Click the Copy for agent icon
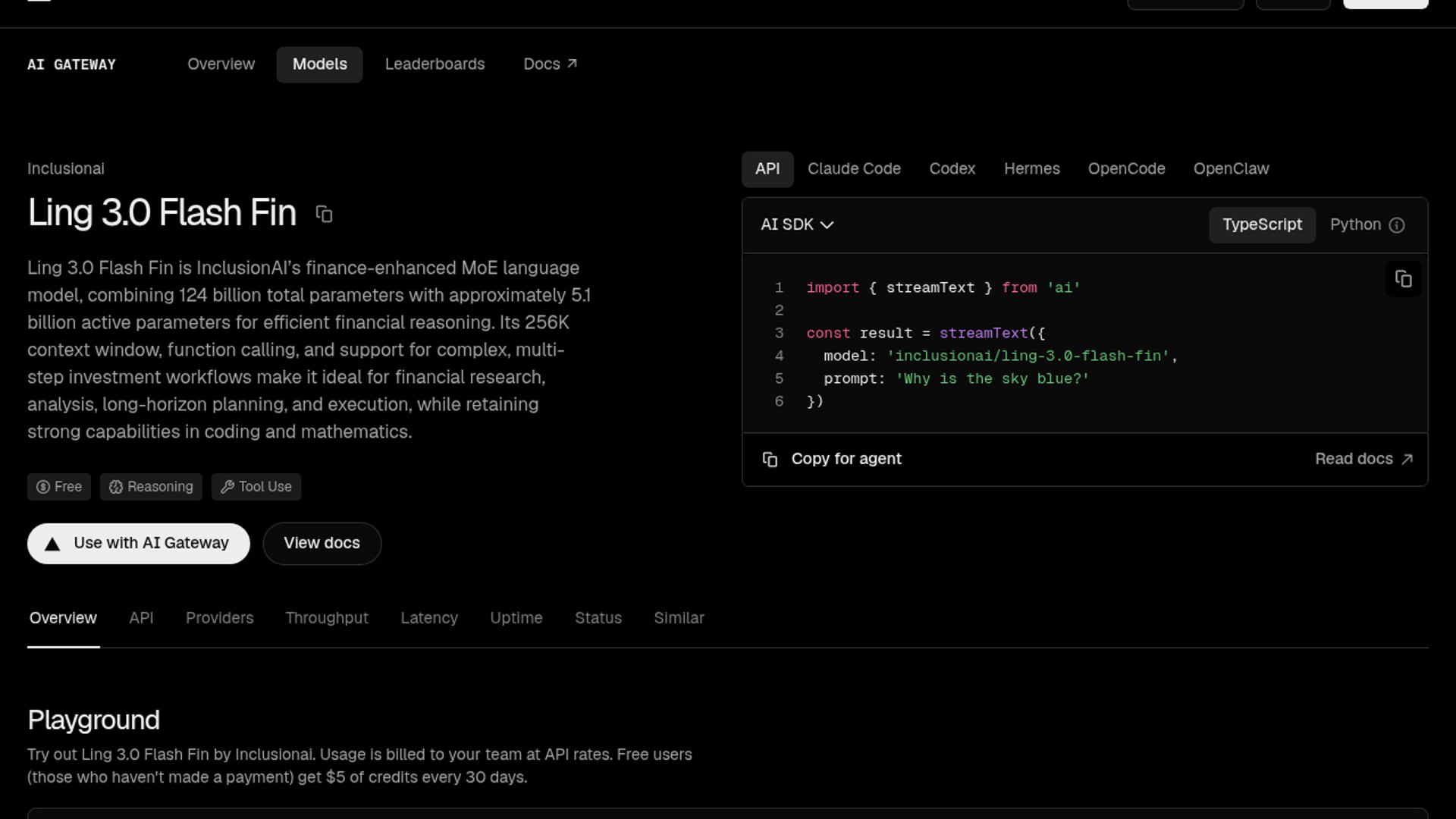The width and height of the screenshot is (1456, 819). [770, 460]
